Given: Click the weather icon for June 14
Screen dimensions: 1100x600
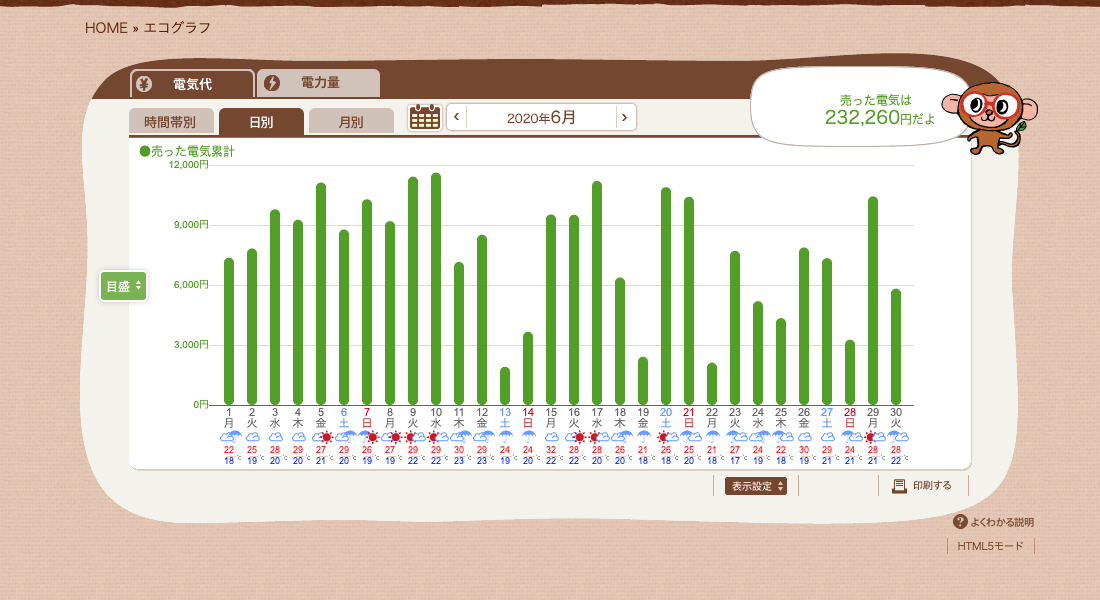Looking at the screenshot, I should (x=528, y=436).
